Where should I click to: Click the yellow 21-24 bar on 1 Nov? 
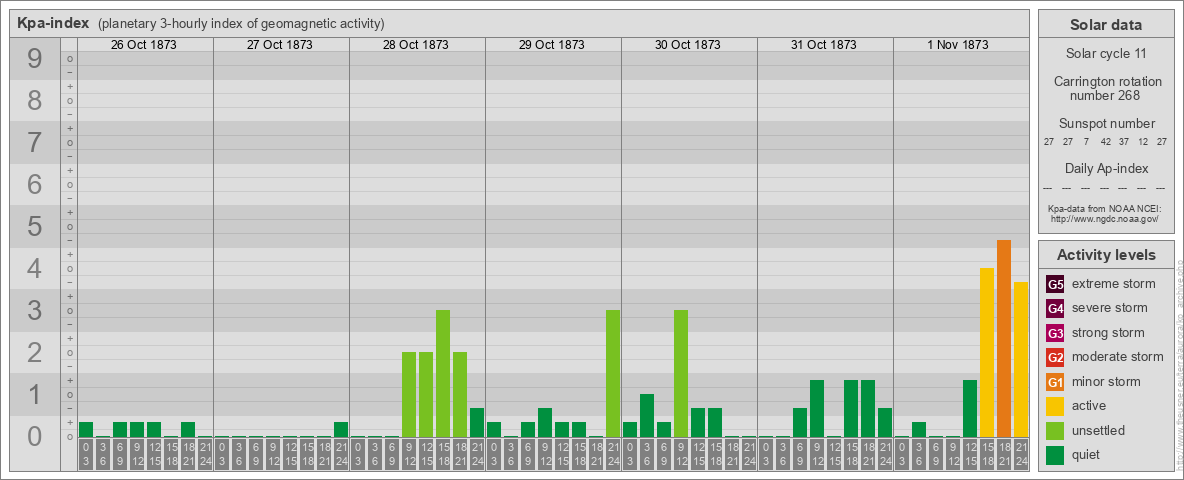coord(1021,360)
